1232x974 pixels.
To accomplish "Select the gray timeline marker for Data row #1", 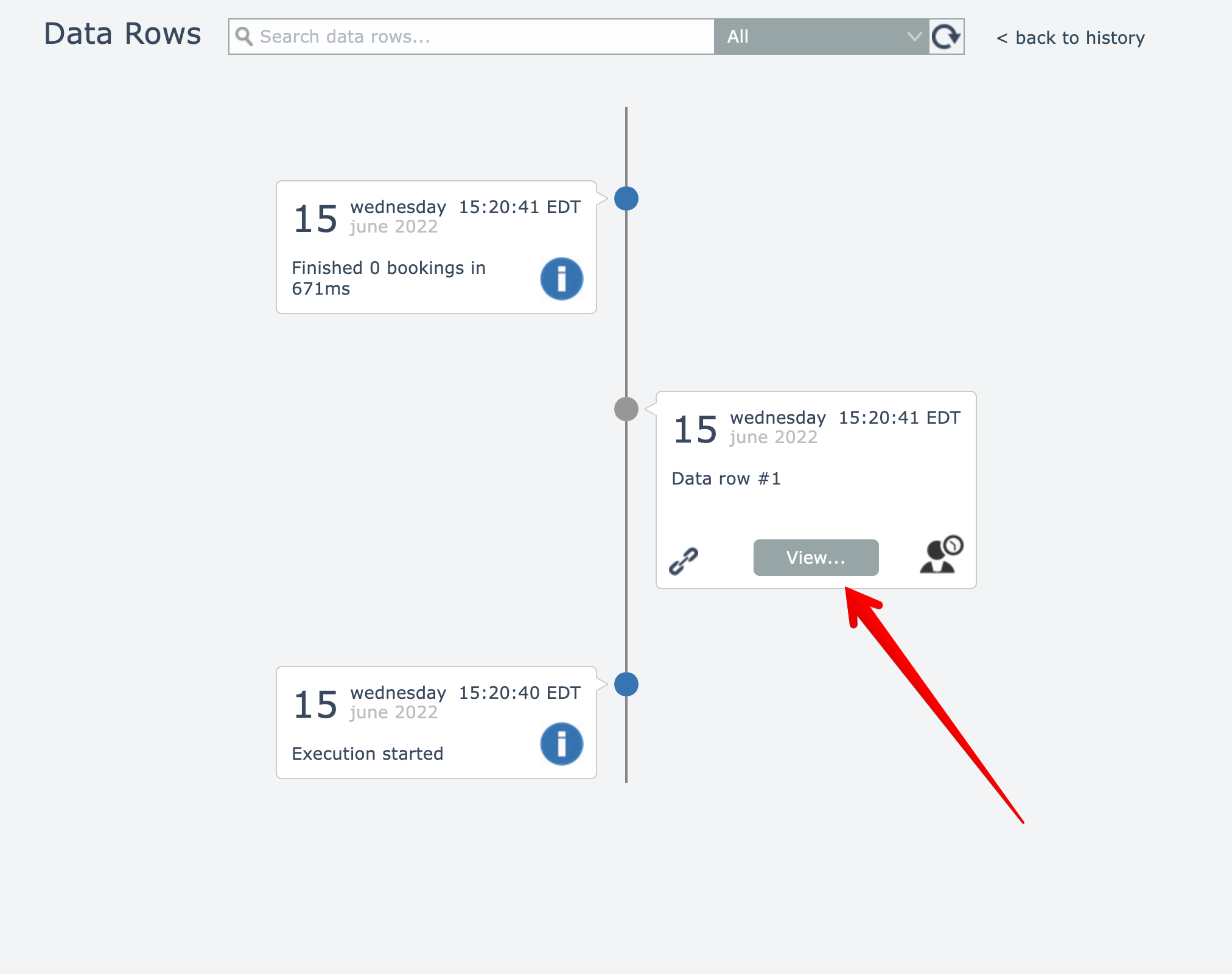I will (626, 409).
